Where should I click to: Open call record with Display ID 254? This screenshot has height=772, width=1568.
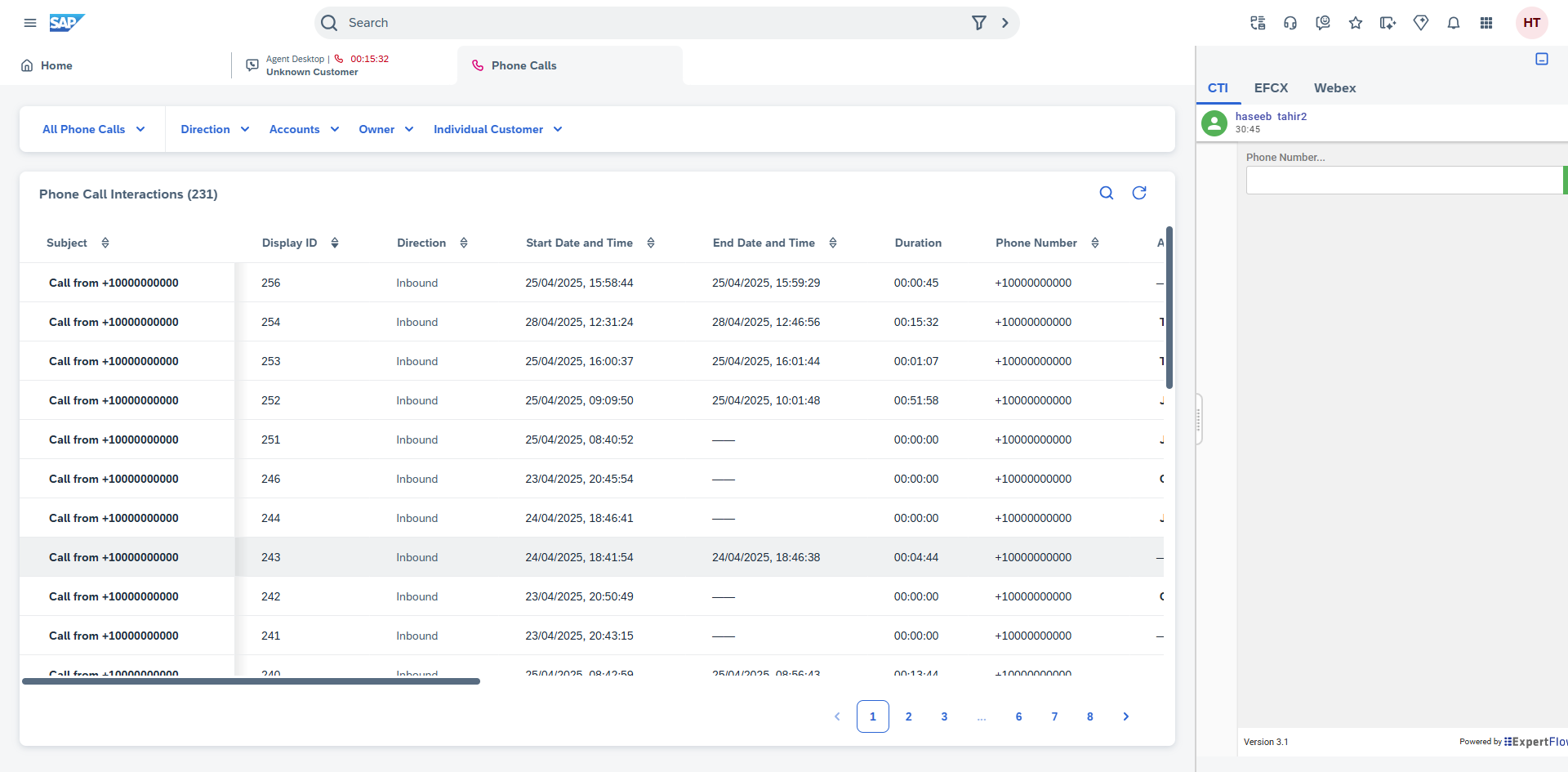[114, 322]
